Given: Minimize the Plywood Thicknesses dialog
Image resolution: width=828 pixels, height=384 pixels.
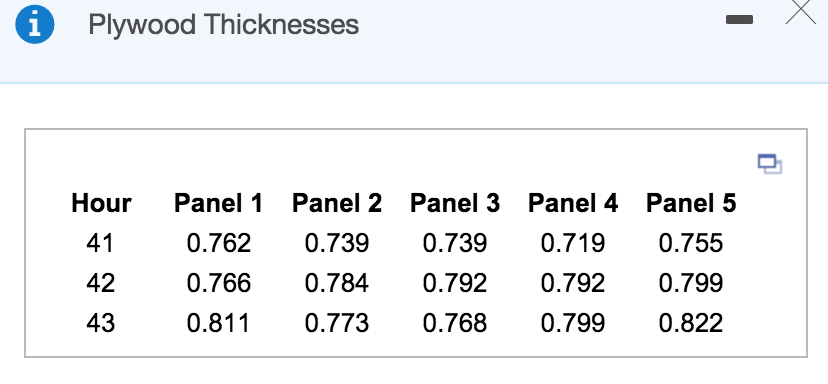Looking at the screenshot, I should point(739,20).
